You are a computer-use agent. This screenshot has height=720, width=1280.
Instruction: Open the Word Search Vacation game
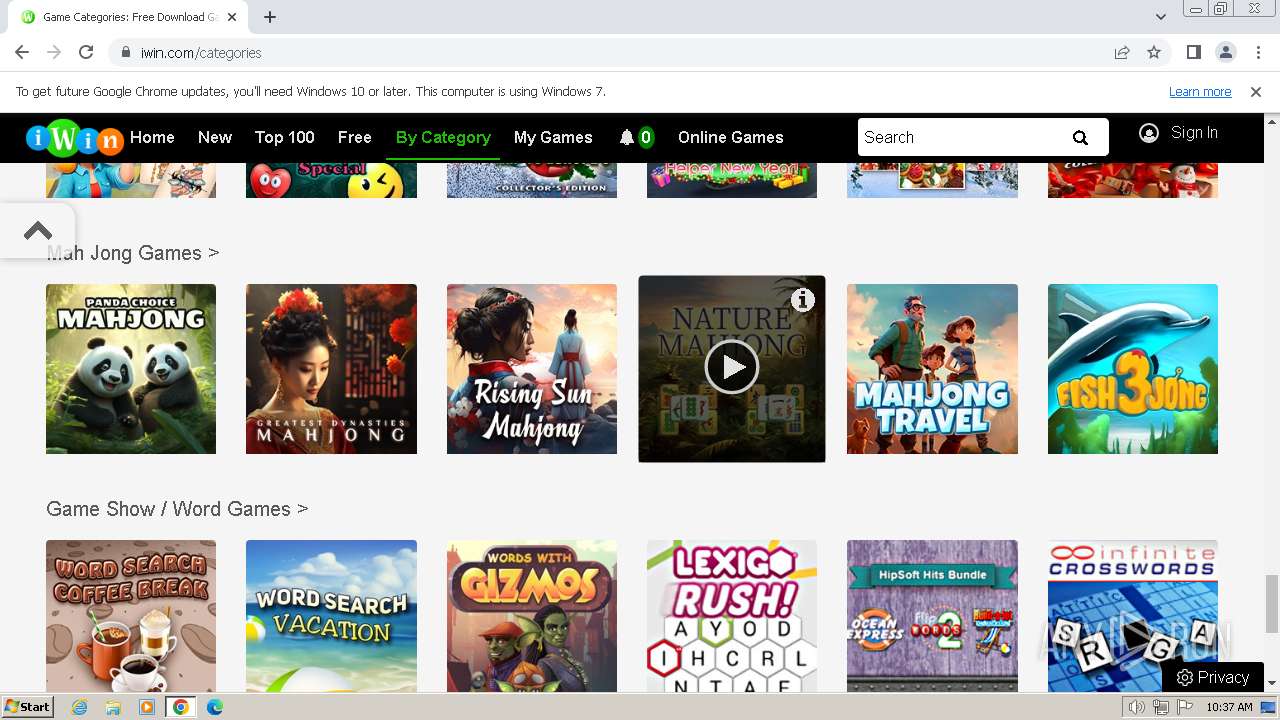pos(331,616)
